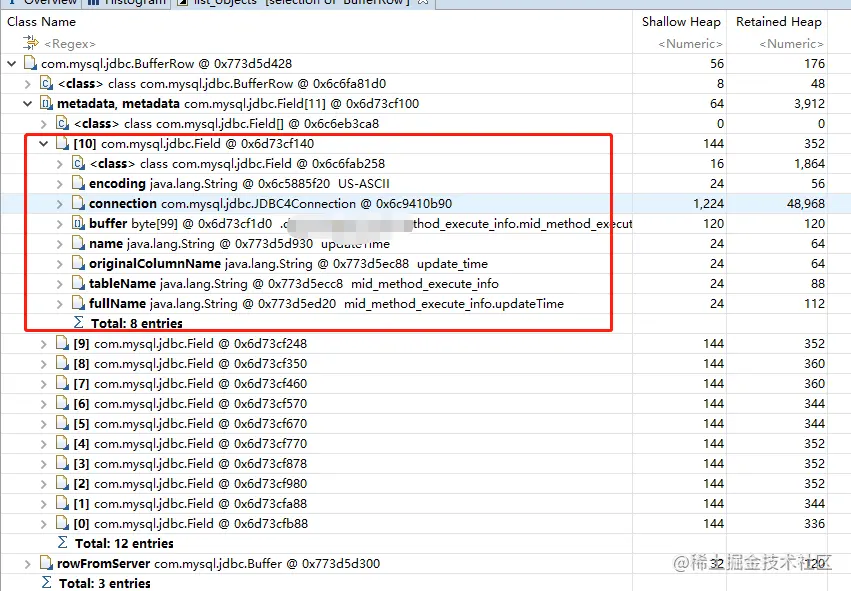Click the class icon of BufferRow @ 0x6c6fa81d0
This screenshot has height=591, width=851.
46,83
